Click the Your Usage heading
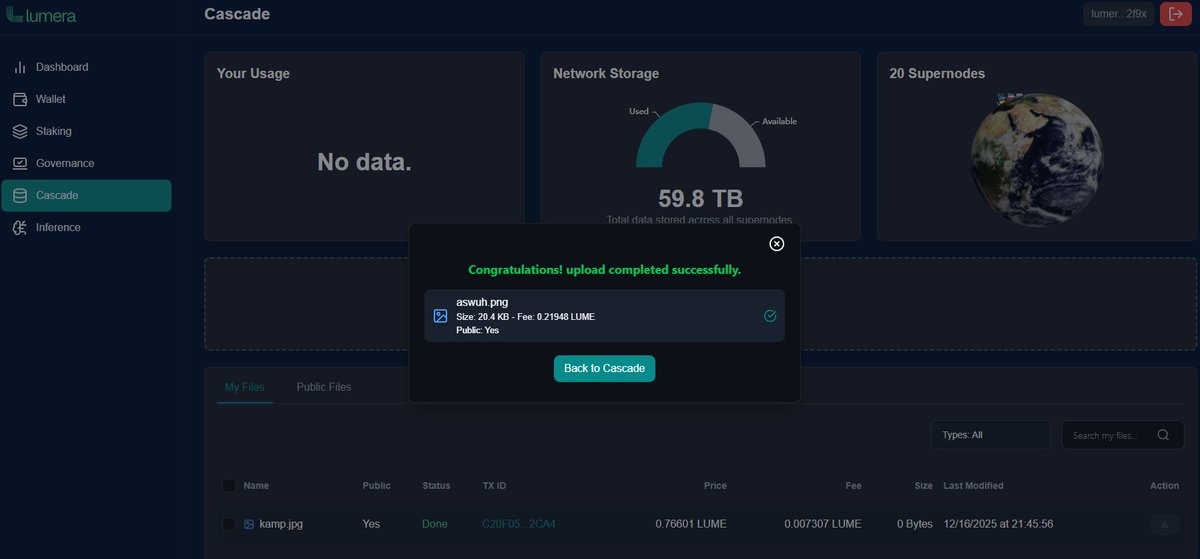This screenshot has width=1200, height=559. click(x=253, y=74)
